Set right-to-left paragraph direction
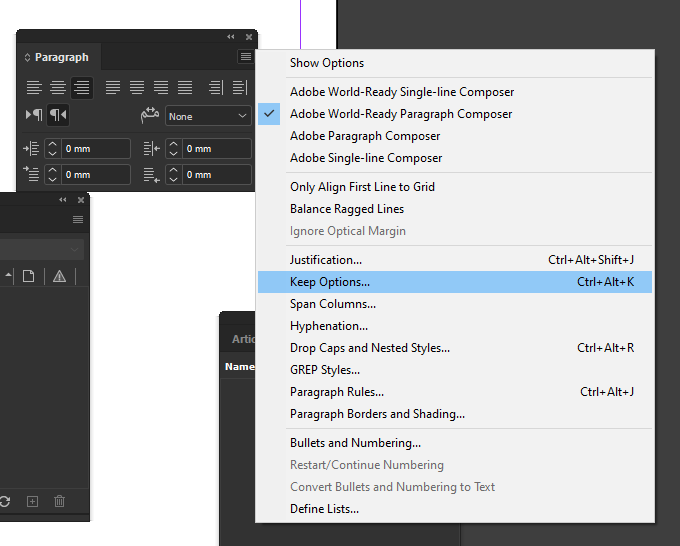The width and height of the screenshot is (680, 546). (58, 115)
